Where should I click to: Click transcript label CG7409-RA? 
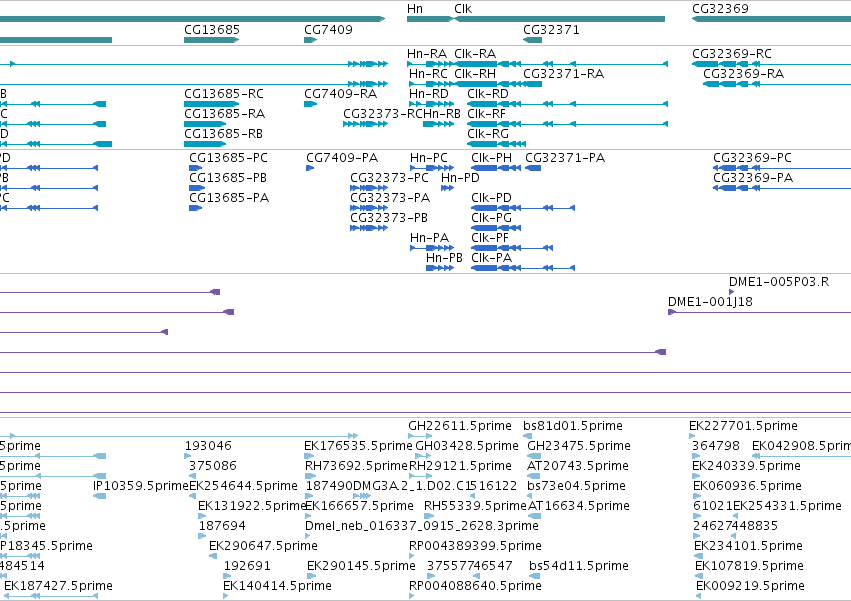pos(340,94)
